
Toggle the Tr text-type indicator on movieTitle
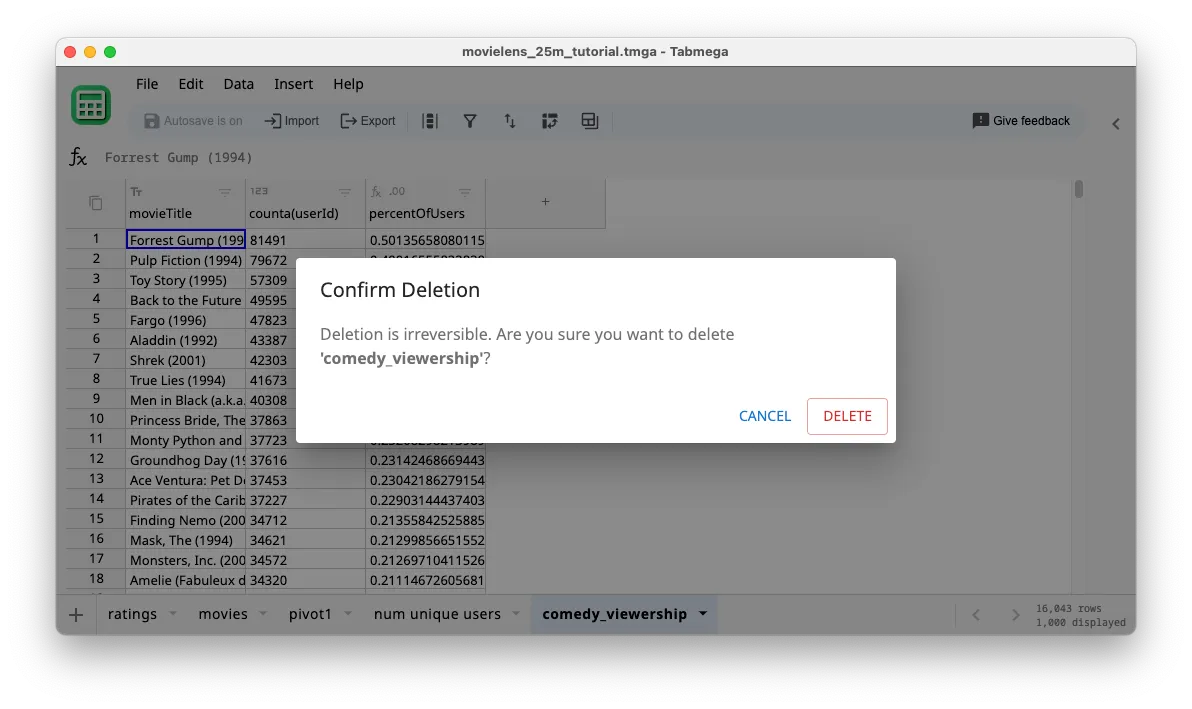136,192
